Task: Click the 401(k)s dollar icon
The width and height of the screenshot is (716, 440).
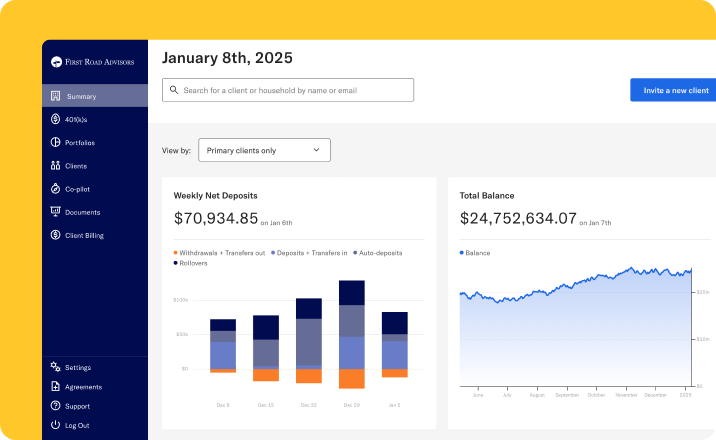Action: coord(55,119)
